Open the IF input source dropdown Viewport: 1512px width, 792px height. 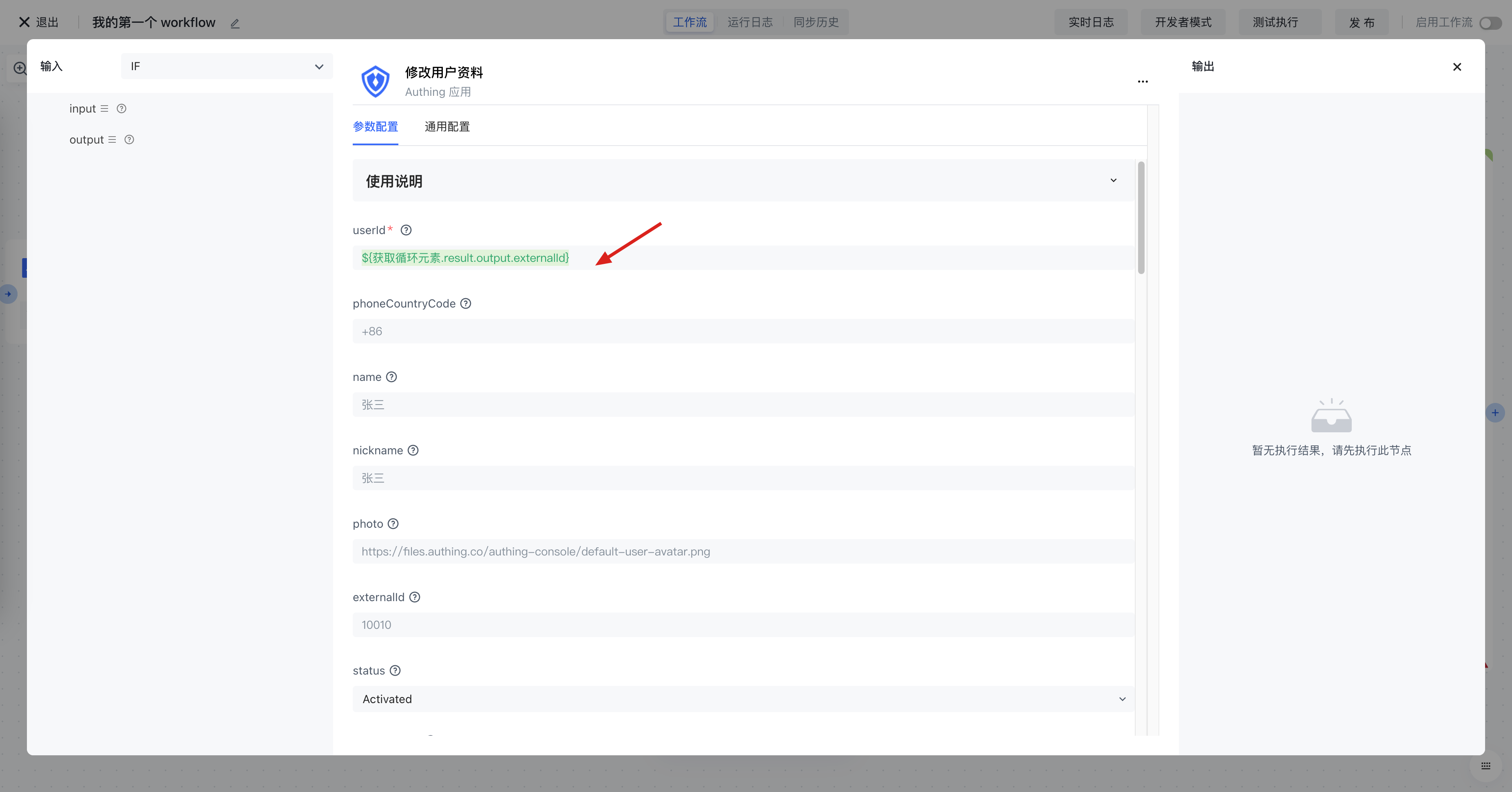[x=227, y=66]
